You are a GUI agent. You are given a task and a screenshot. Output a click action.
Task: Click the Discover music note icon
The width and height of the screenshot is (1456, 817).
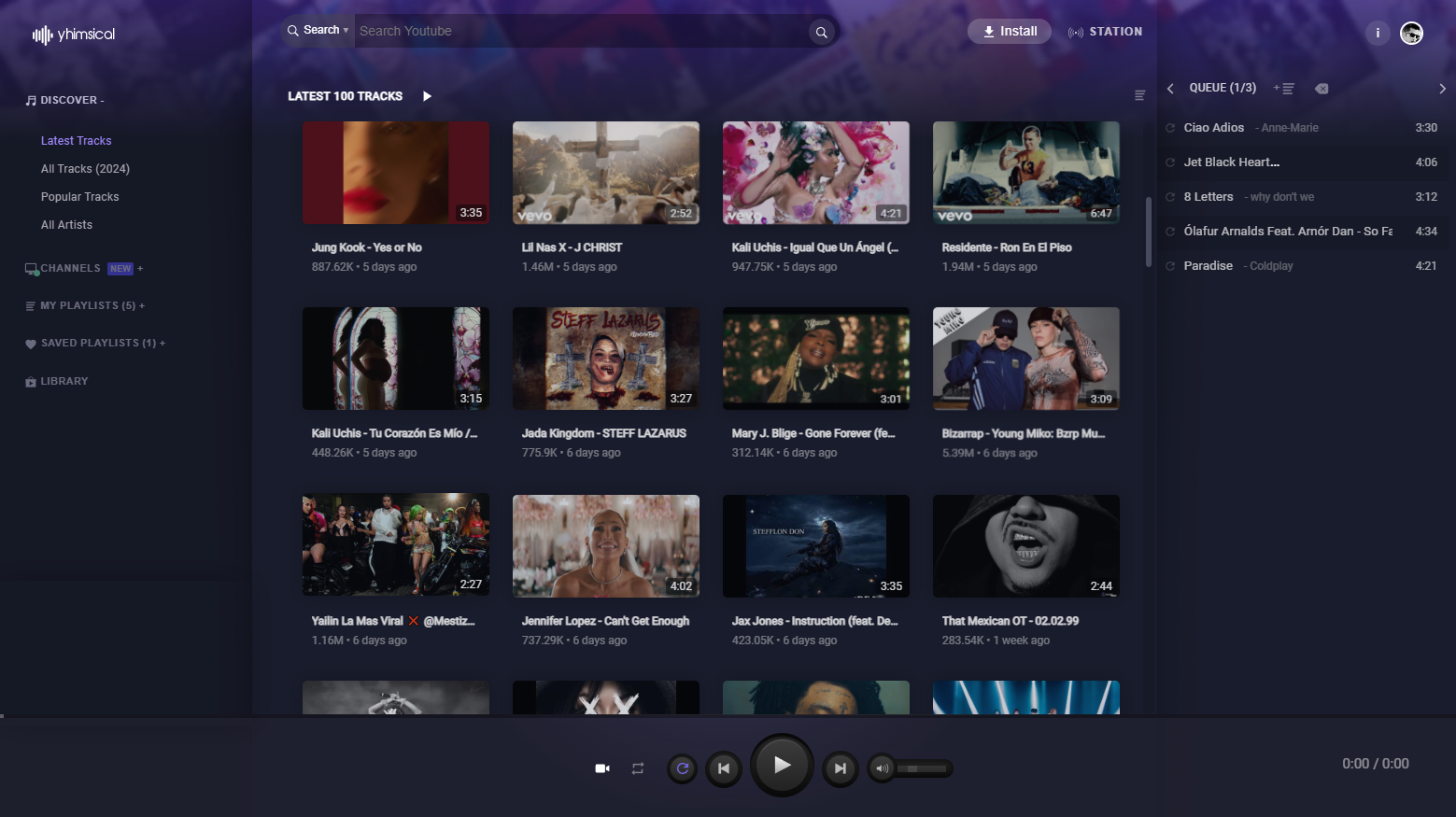[x=31, y=100]
